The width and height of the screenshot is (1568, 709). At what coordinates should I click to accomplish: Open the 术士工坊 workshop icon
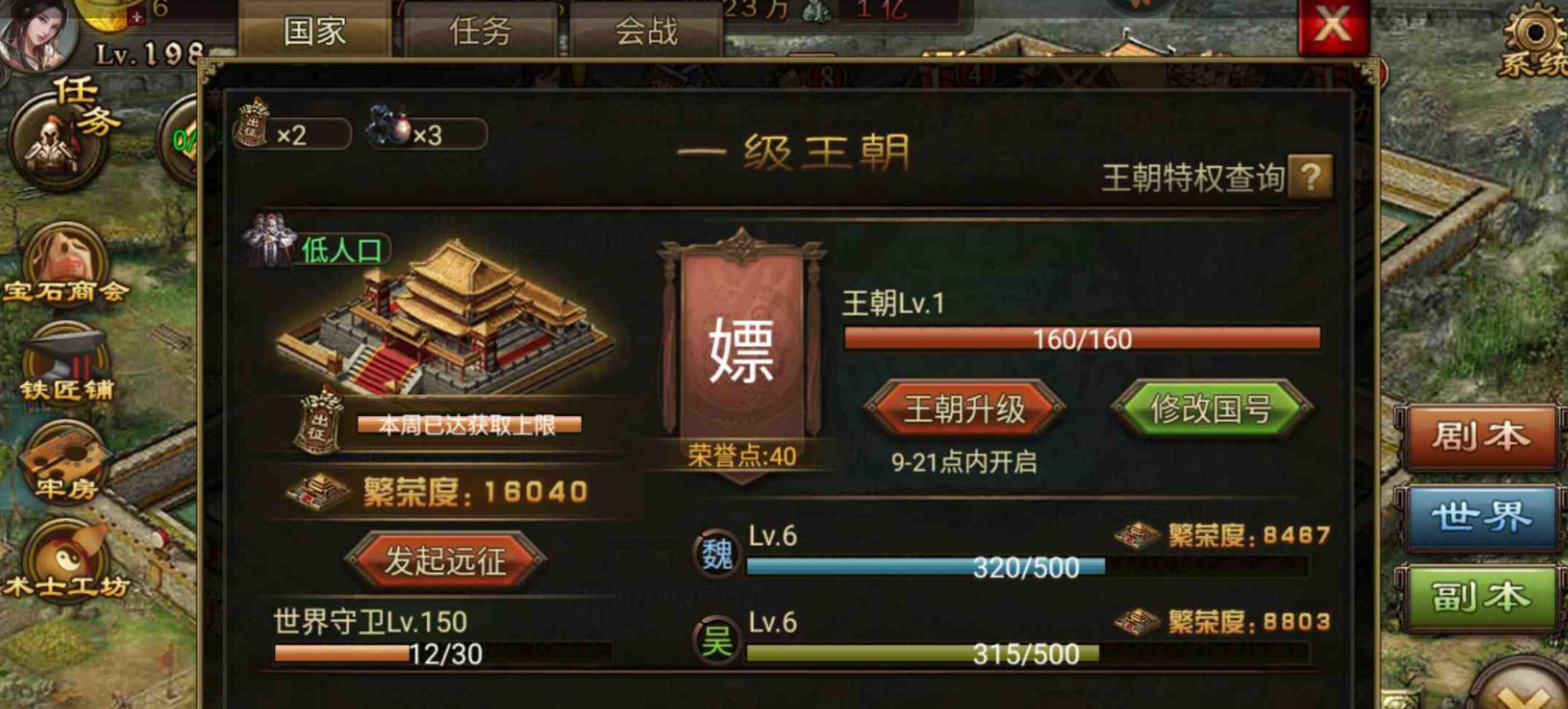point(65,560)
